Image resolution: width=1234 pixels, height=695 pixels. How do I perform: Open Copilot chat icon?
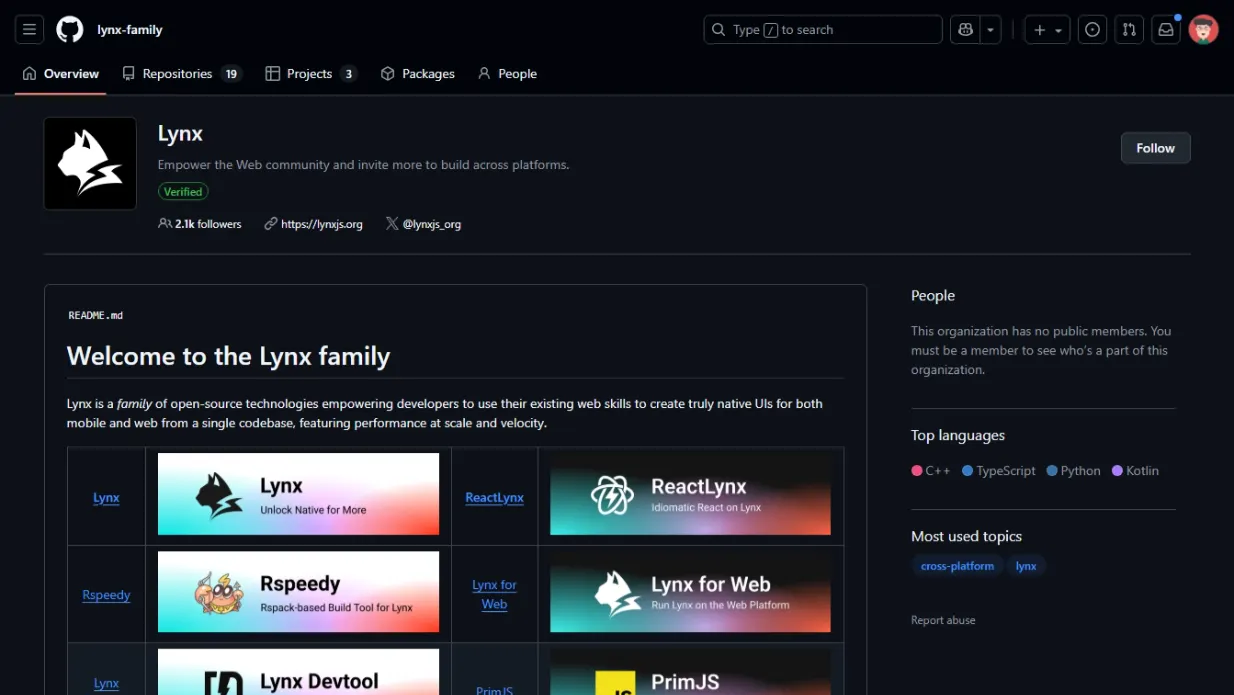[x=965, y=30]
